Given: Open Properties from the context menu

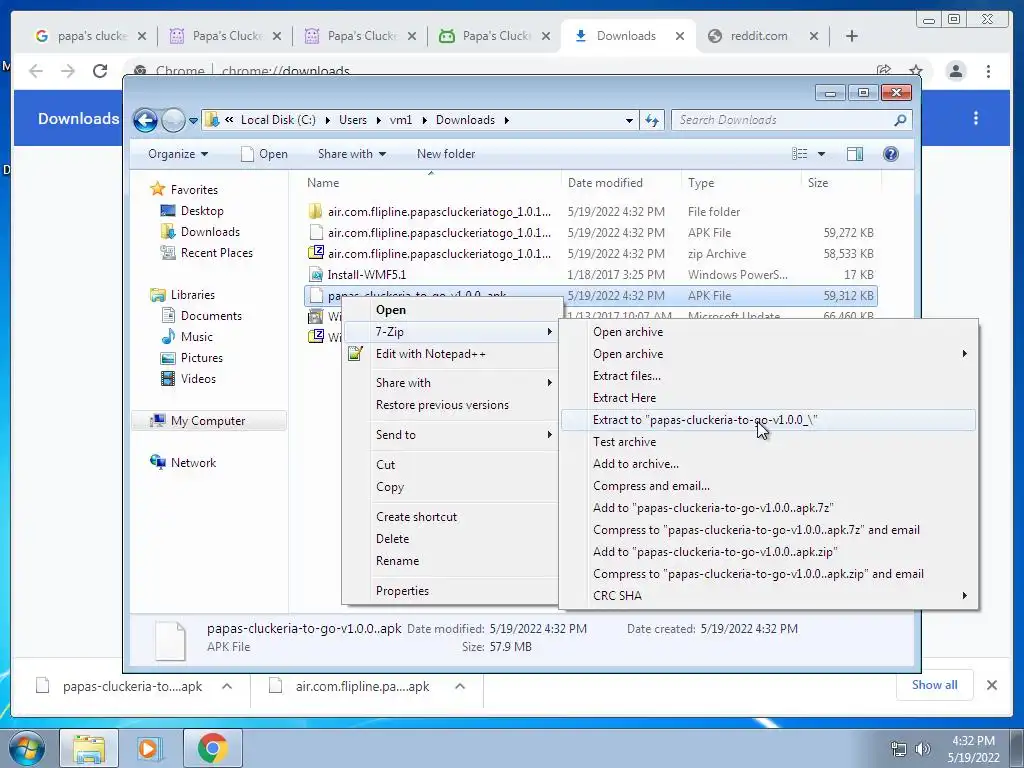Looking at the screenshot, I should [x=450, y=591].
